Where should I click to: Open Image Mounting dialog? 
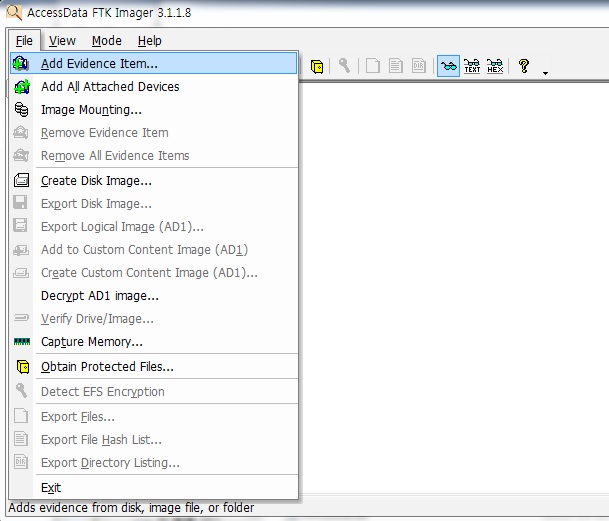coord(153,110)
